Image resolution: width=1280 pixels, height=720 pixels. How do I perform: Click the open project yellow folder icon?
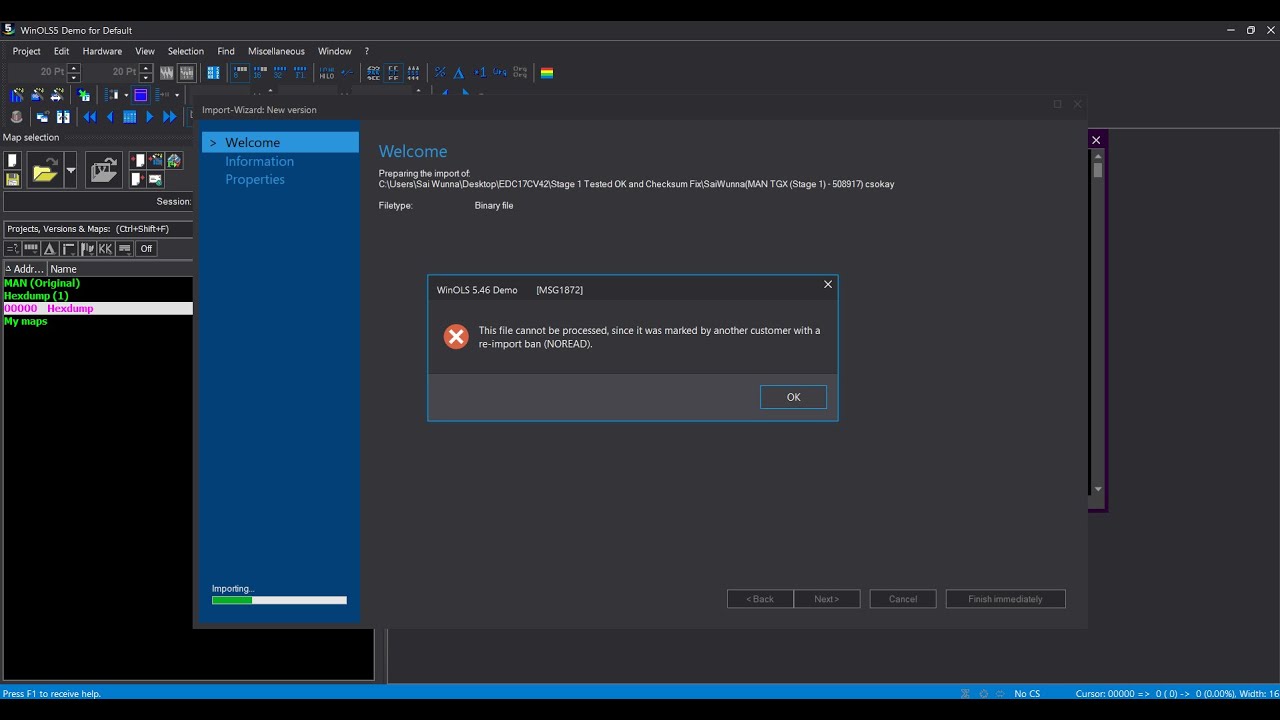pyautogui.click(x=45, y=170)
